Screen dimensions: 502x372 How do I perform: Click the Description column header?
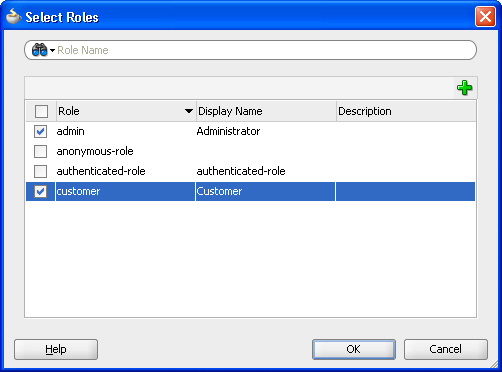click(x=406, y=111)
